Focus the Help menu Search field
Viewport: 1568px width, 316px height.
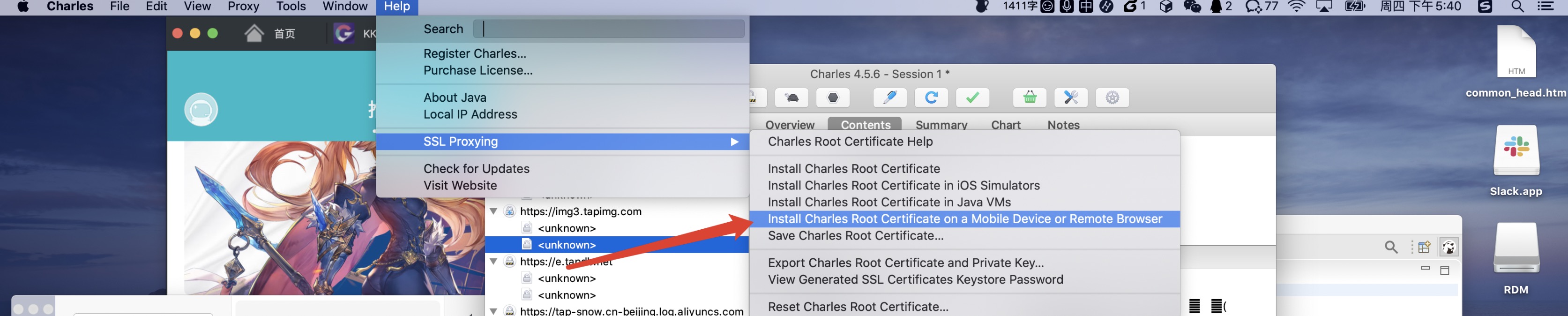tap(609, 29)
